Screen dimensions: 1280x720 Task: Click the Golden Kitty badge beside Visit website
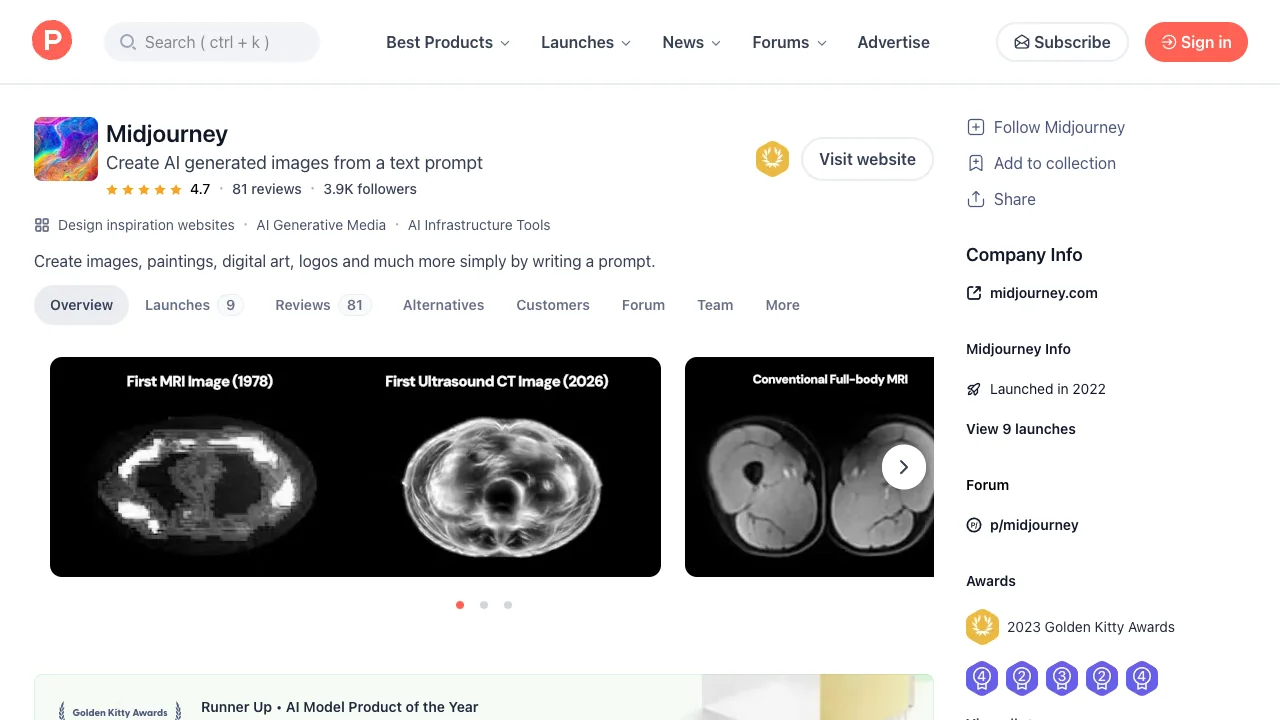tap(772, 159)
